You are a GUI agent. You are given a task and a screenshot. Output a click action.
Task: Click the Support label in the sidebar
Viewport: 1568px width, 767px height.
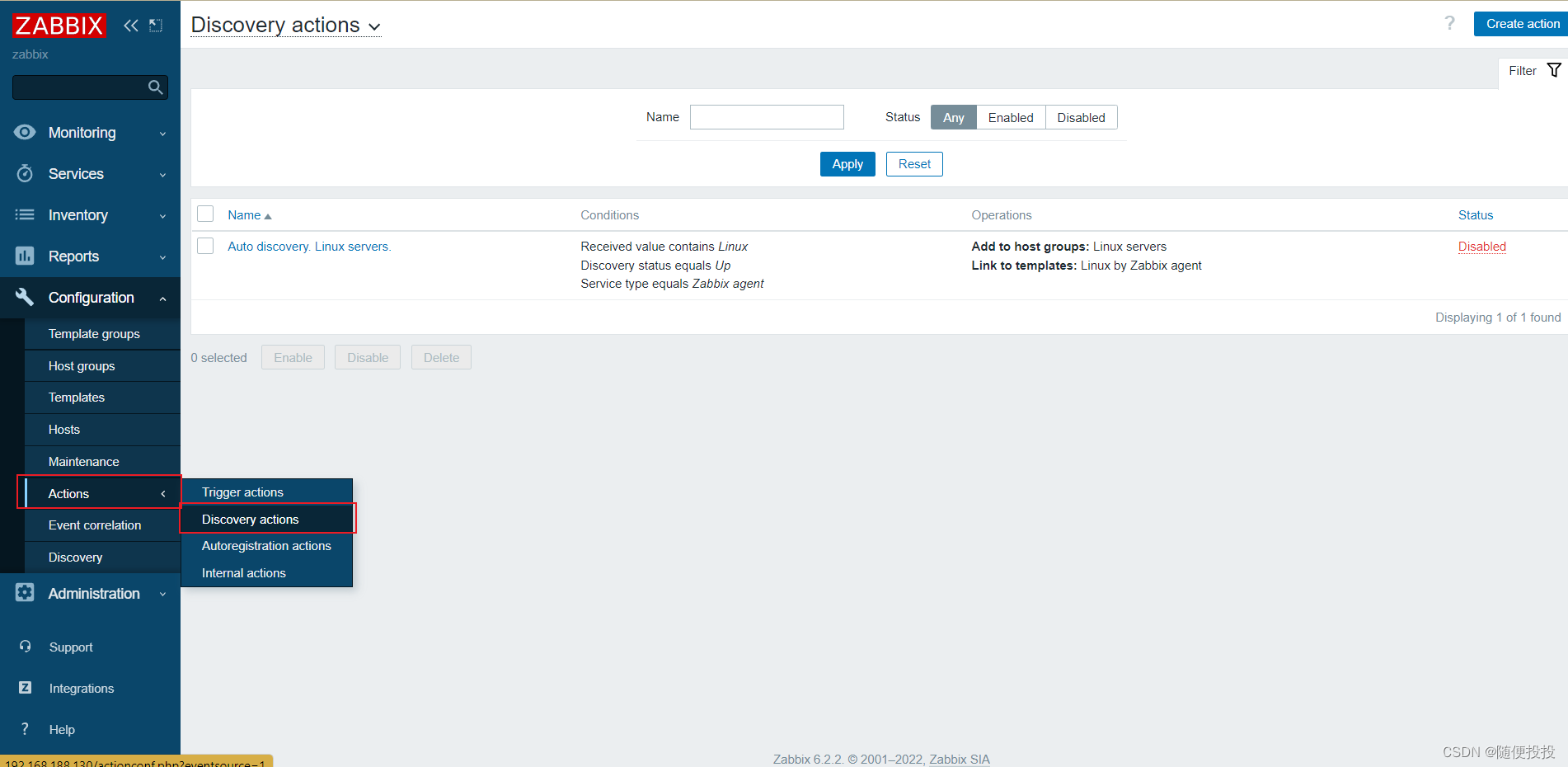click(x=71, y=647)
